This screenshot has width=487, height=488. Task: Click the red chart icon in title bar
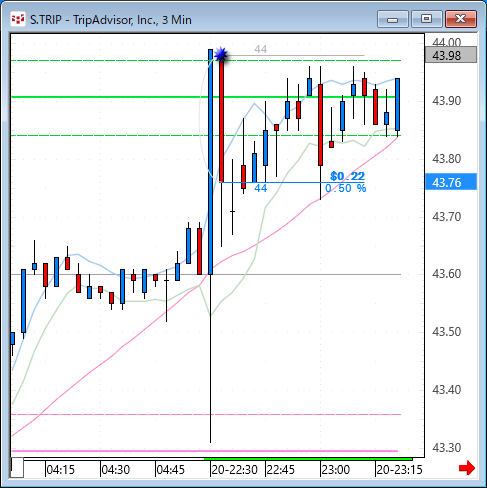tap(17, 19)
